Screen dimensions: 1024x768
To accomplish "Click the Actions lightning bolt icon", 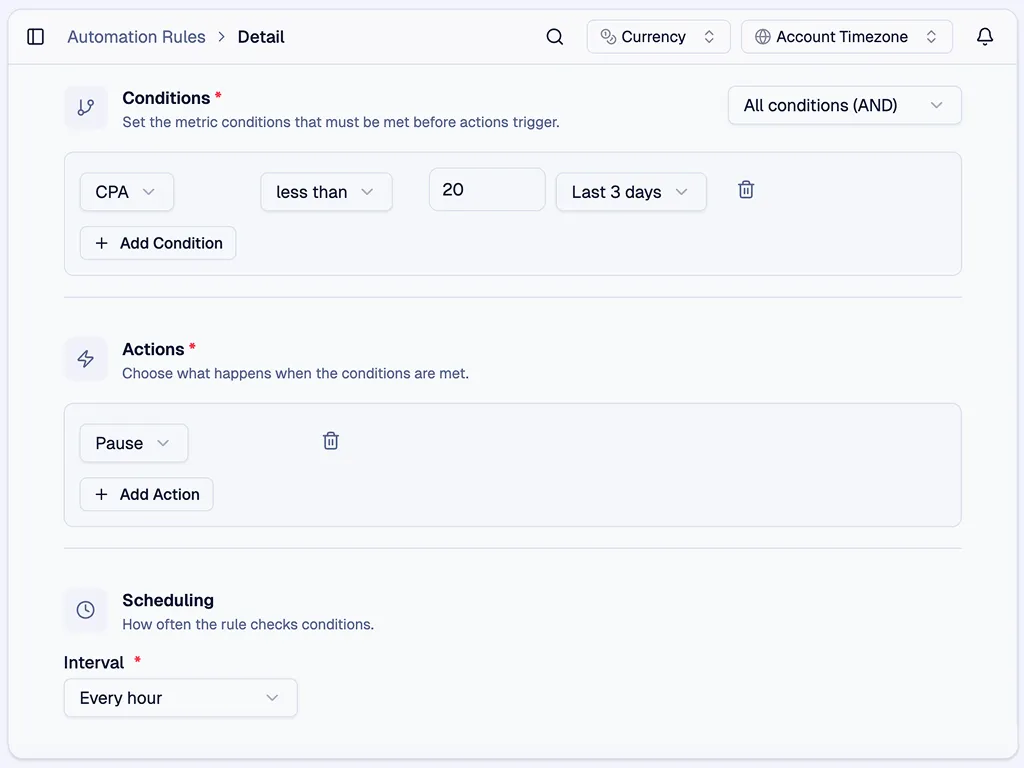I will [x=86, y=359].
